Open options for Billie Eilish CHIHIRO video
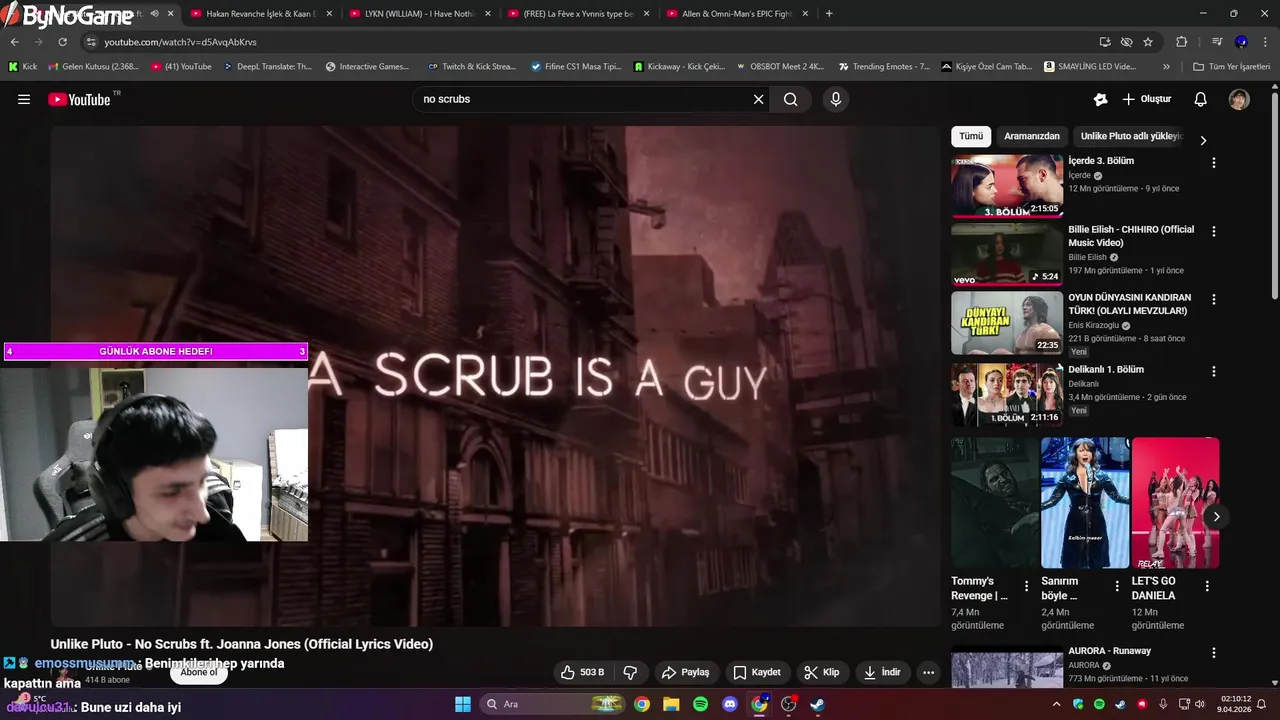 pos(1214,231)
